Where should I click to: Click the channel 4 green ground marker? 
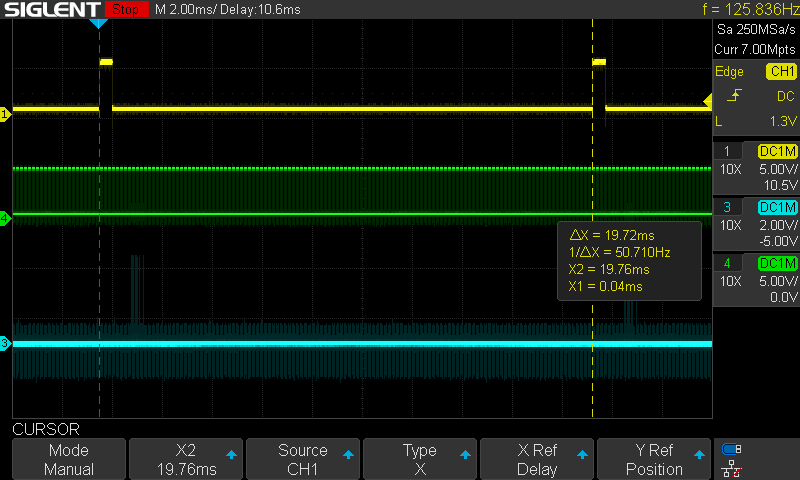click(5, 218)
